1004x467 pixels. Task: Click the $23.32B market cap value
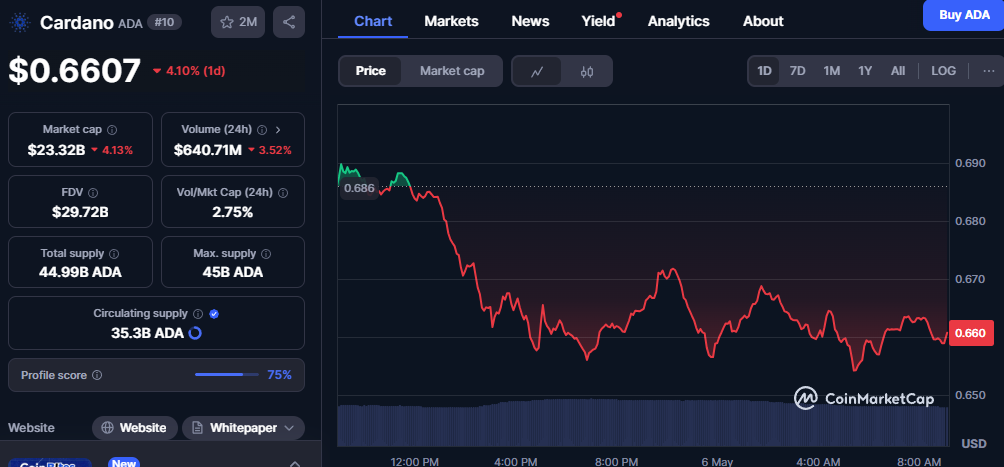point(56,150)
